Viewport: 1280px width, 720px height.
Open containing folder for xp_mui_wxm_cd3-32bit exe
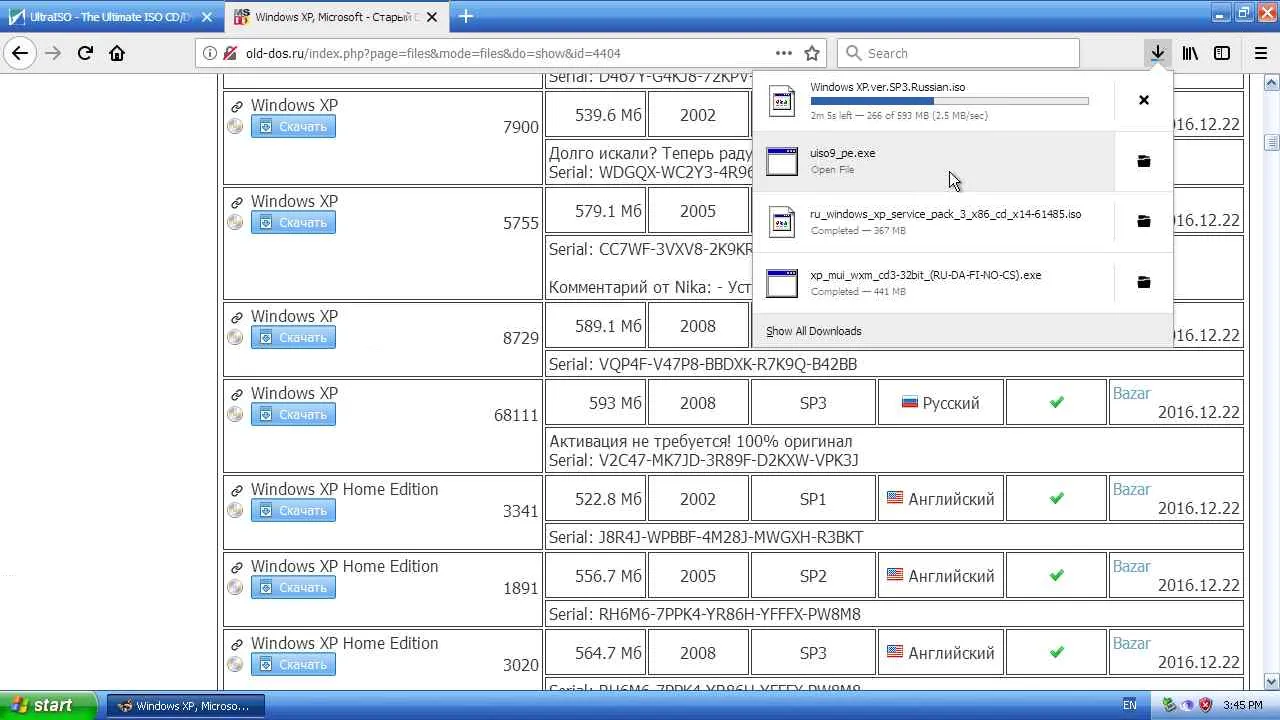click(x=1144, y=283)
